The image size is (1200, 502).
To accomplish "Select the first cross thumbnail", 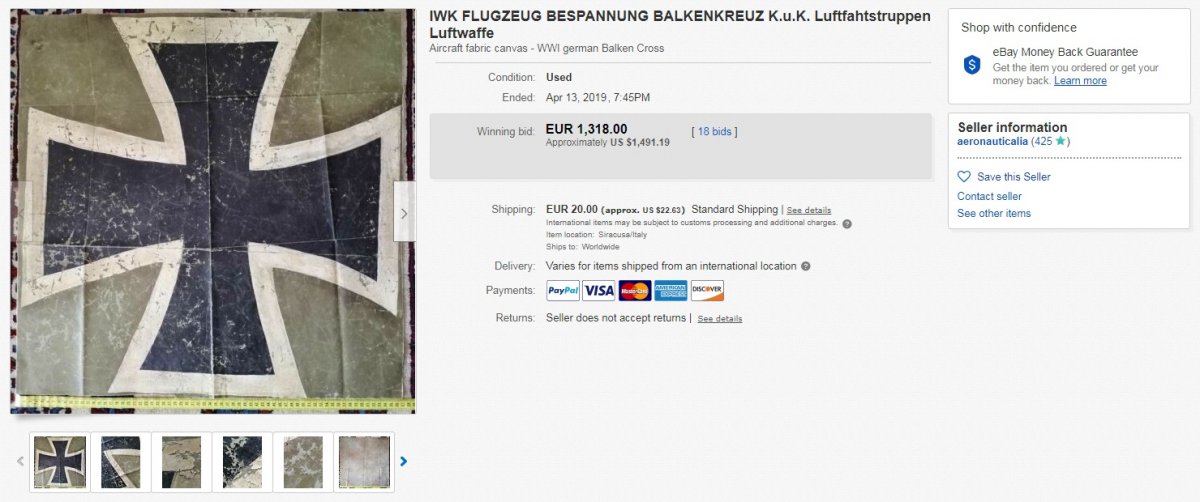I will (60, 462).
